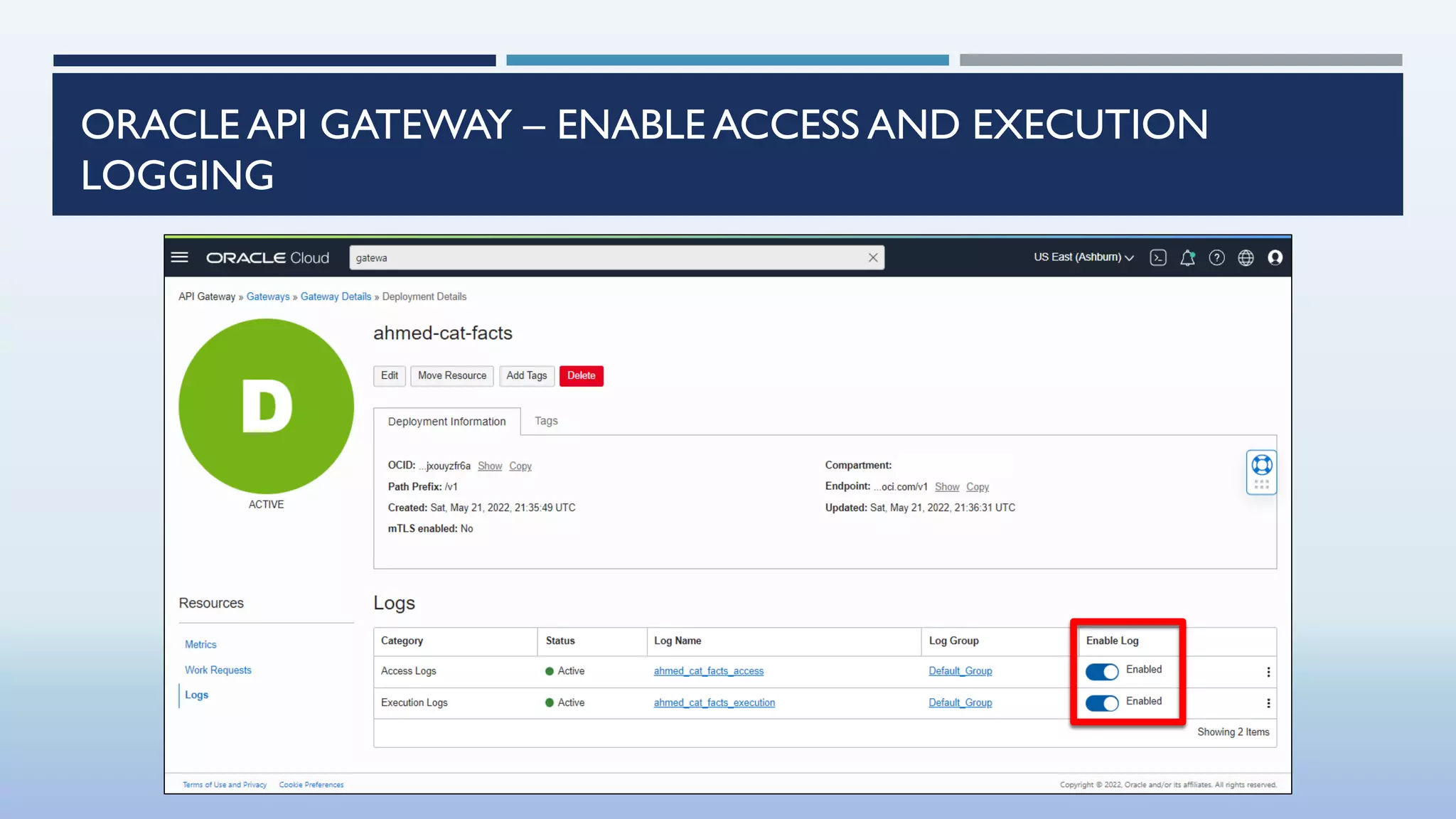Image resolution: width=1456 pixels, height=819 pixels.
Task: Open the Gateways breadcrumb link
Action: point(268,296)
